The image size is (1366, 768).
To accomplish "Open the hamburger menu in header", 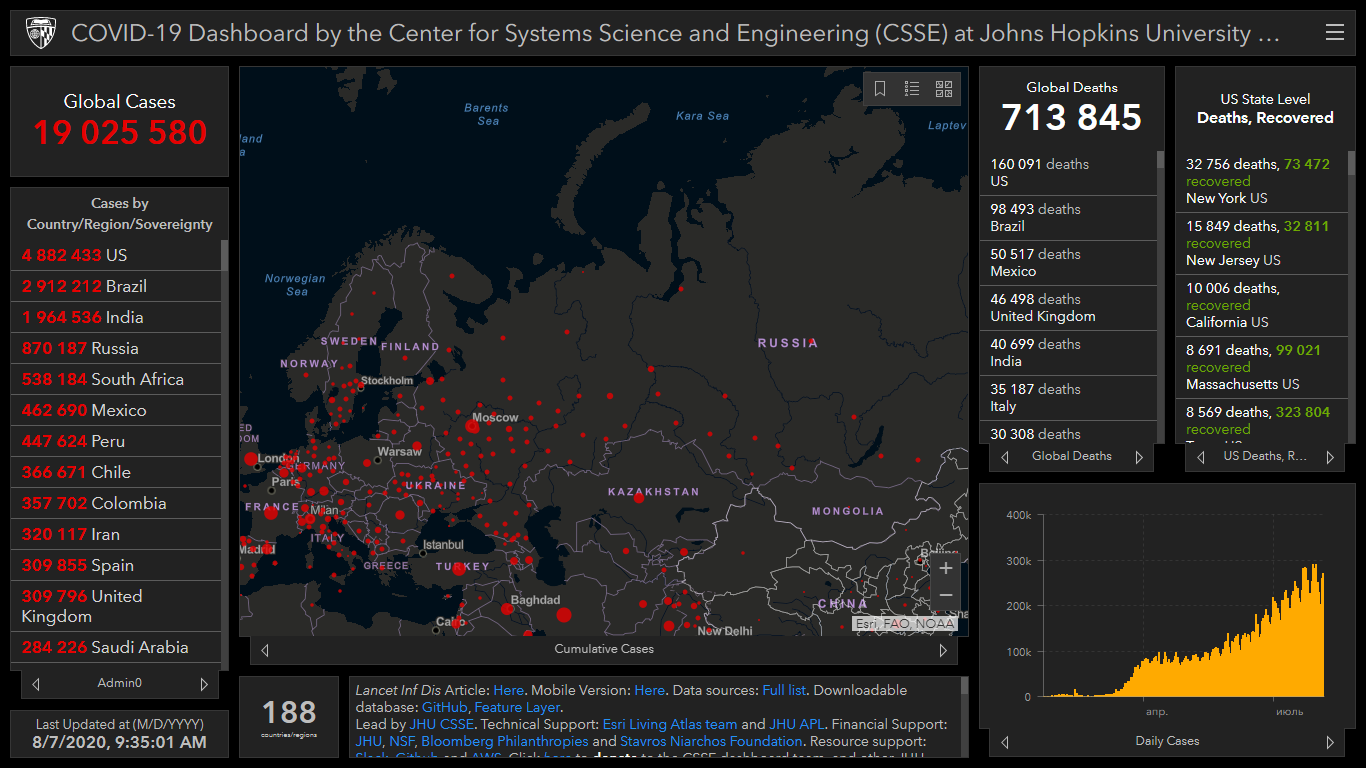I will click(x=1334, y=33).
